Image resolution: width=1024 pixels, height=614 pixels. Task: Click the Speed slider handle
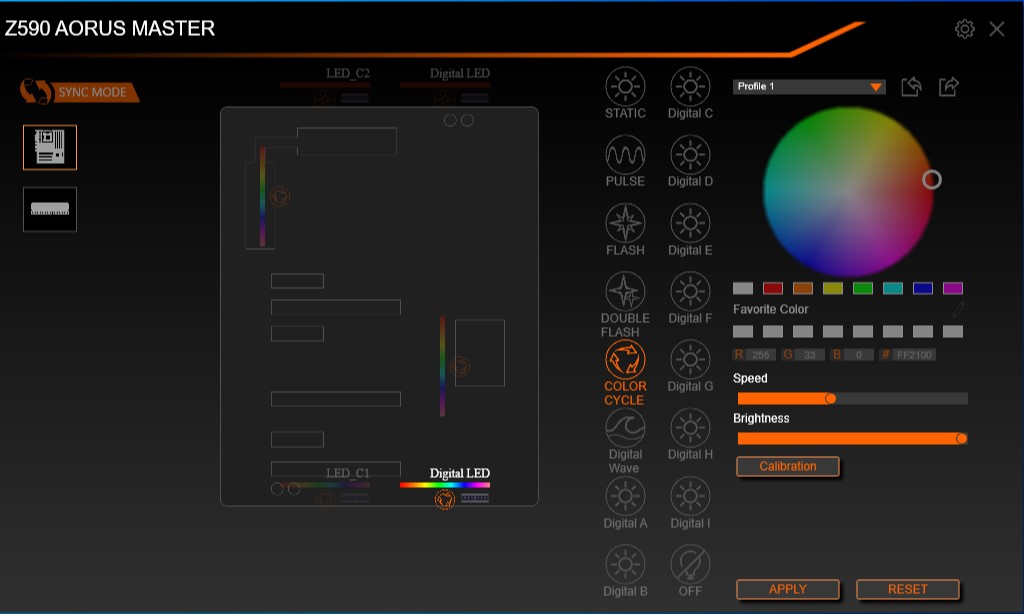[830, 398]
